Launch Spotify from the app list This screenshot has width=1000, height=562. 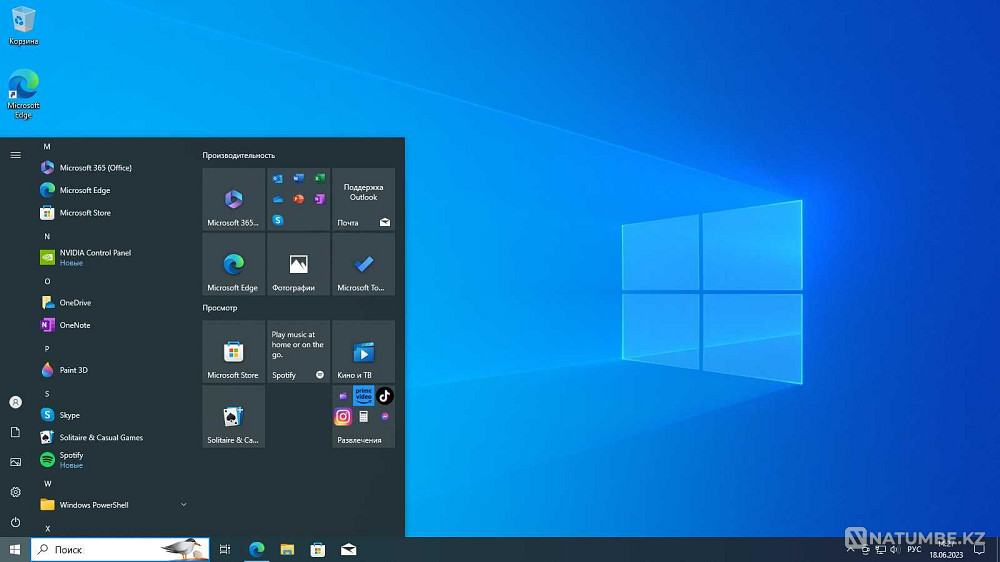(115, 459)
